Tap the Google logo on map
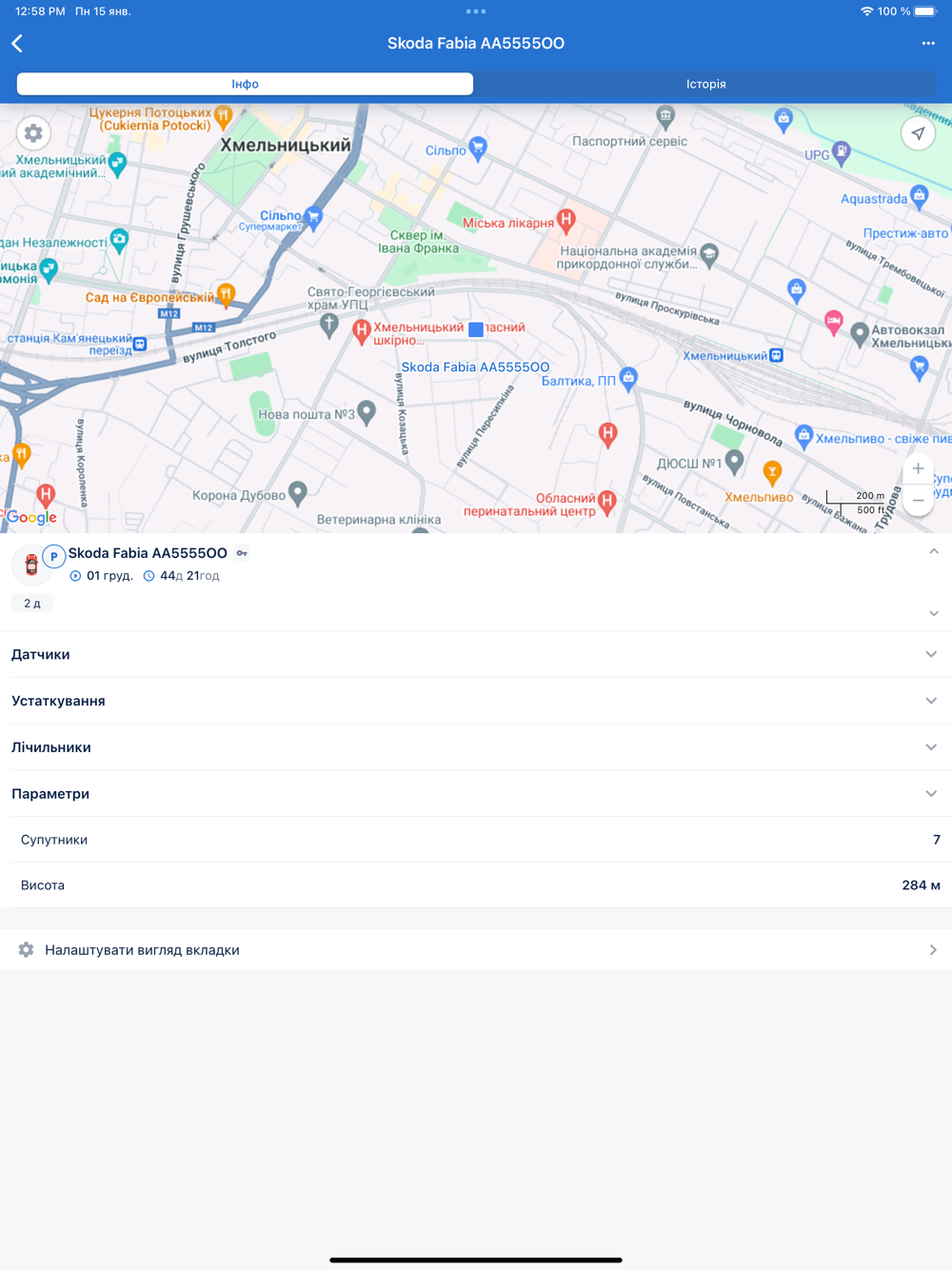The image size is (952, 1270). [x=31, y=517]
